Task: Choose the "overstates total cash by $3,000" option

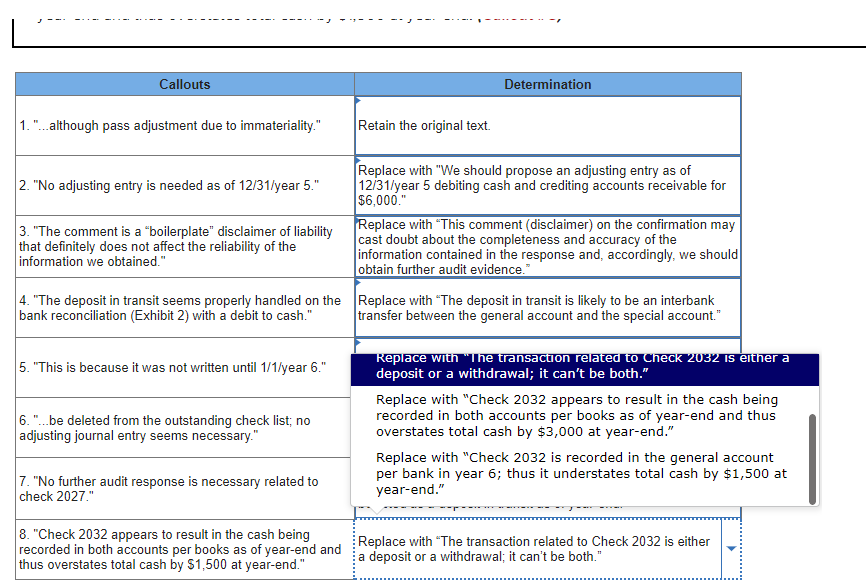Action: [x=584, y=415]
